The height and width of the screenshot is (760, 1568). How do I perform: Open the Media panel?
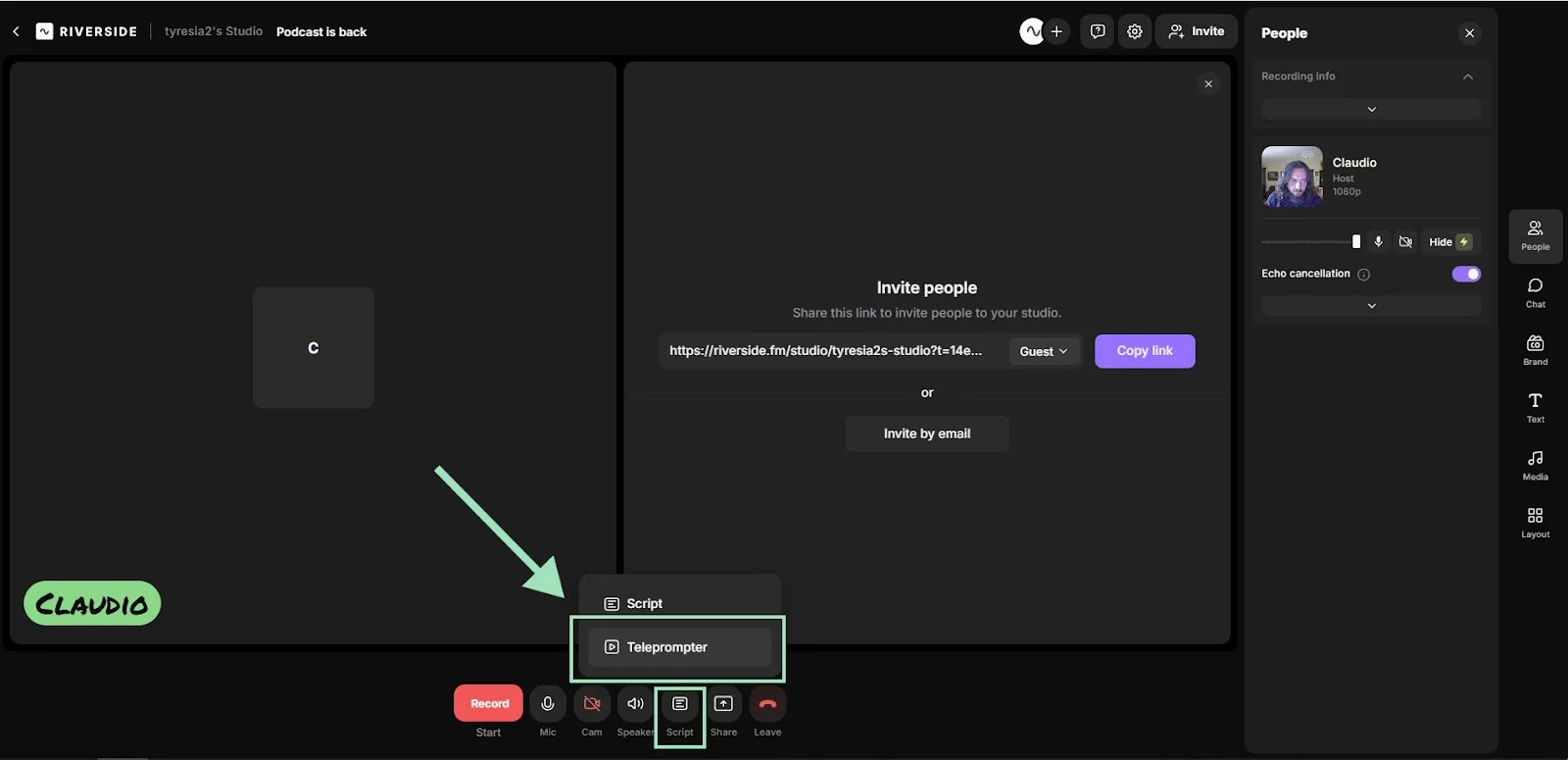pyautogui.click(x=1535, y=464)
